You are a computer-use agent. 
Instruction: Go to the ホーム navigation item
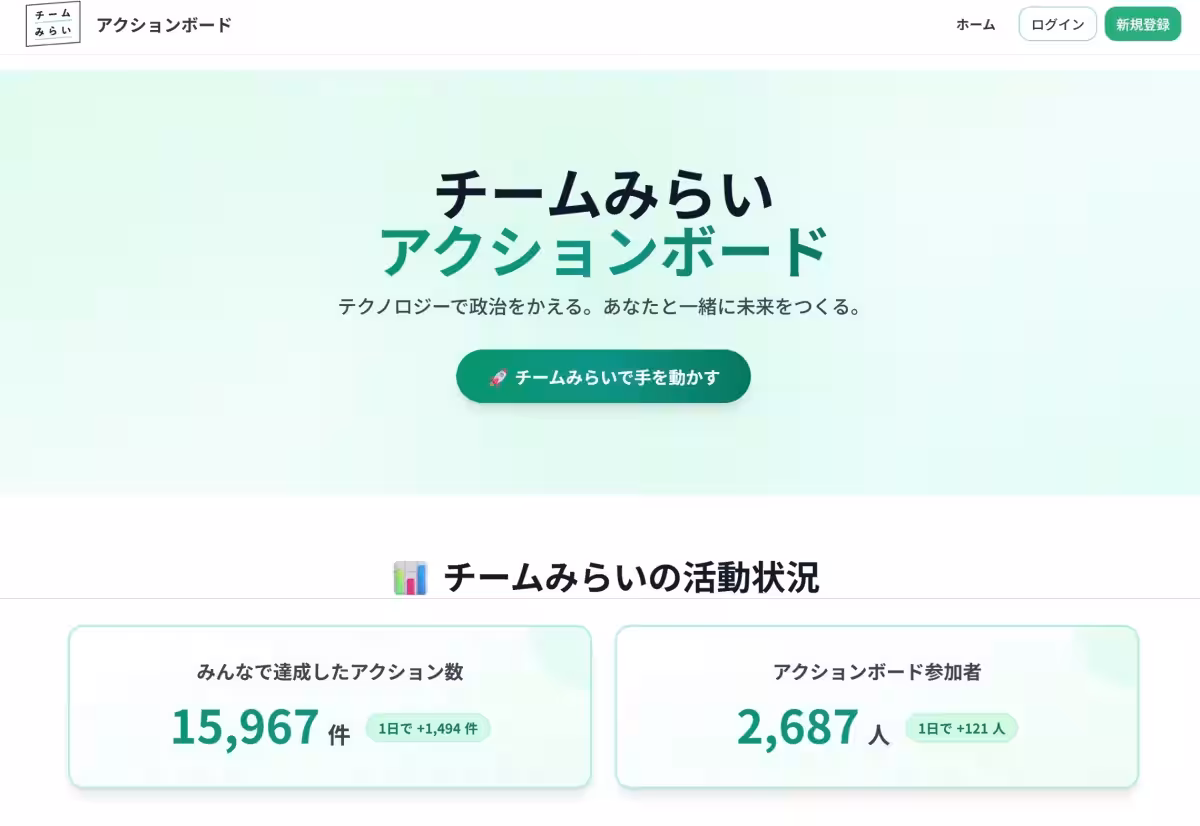(x=975, y=25)
